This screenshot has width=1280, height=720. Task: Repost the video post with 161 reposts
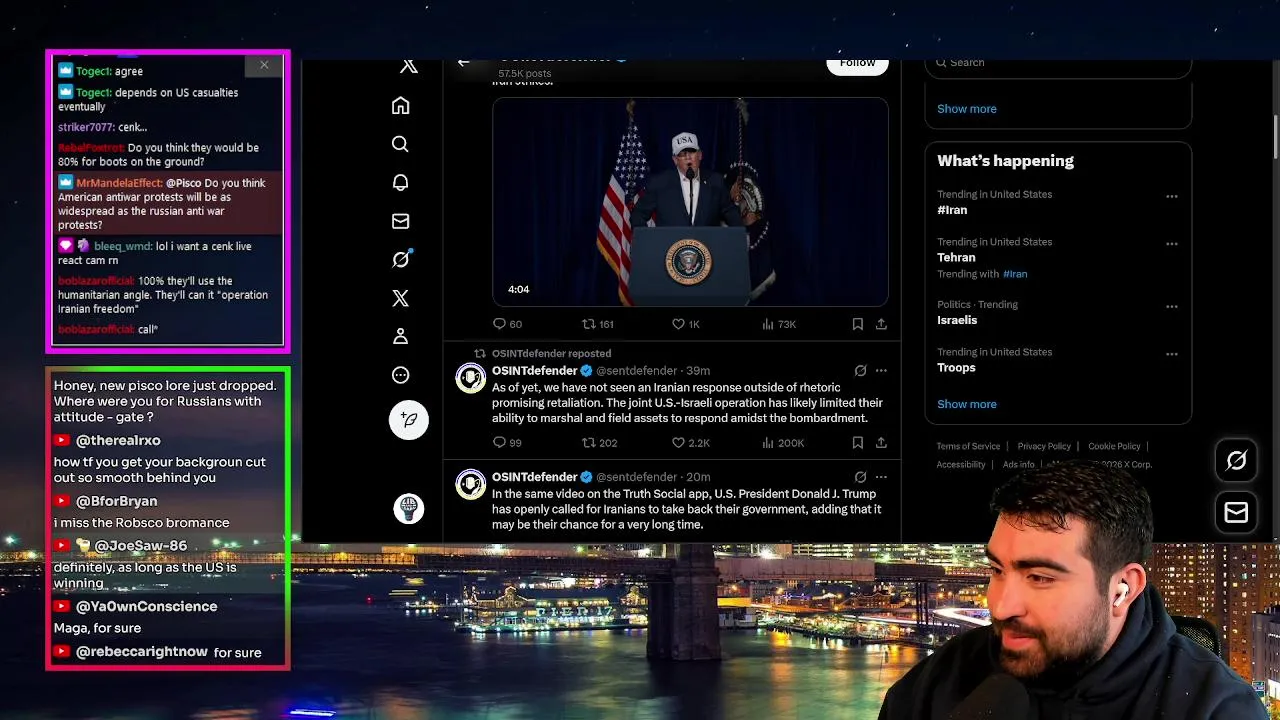(x=598, y=324)
